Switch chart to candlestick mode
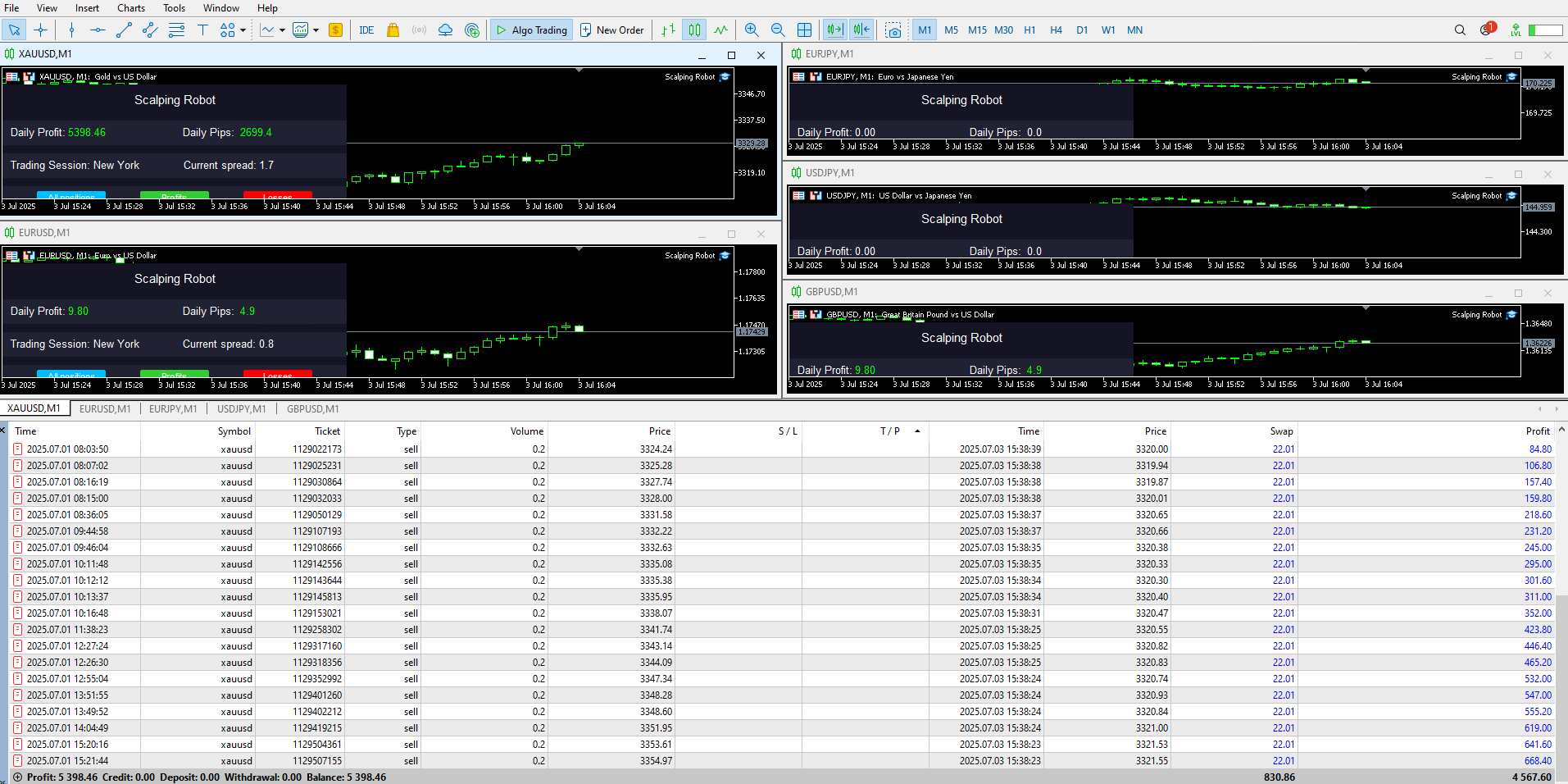This screenshot has width=1568, height=784. [x=694, y=30]
